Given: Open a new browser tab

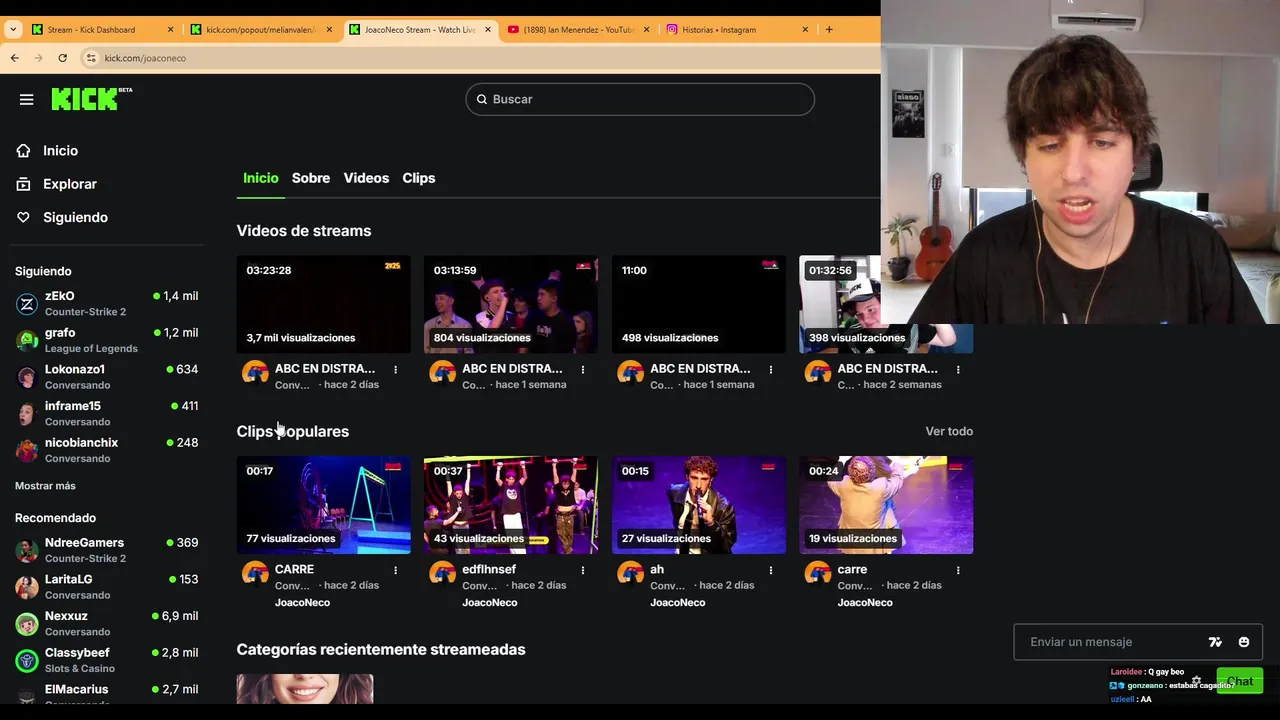Looking at the screenshot, I should (829, 29).
